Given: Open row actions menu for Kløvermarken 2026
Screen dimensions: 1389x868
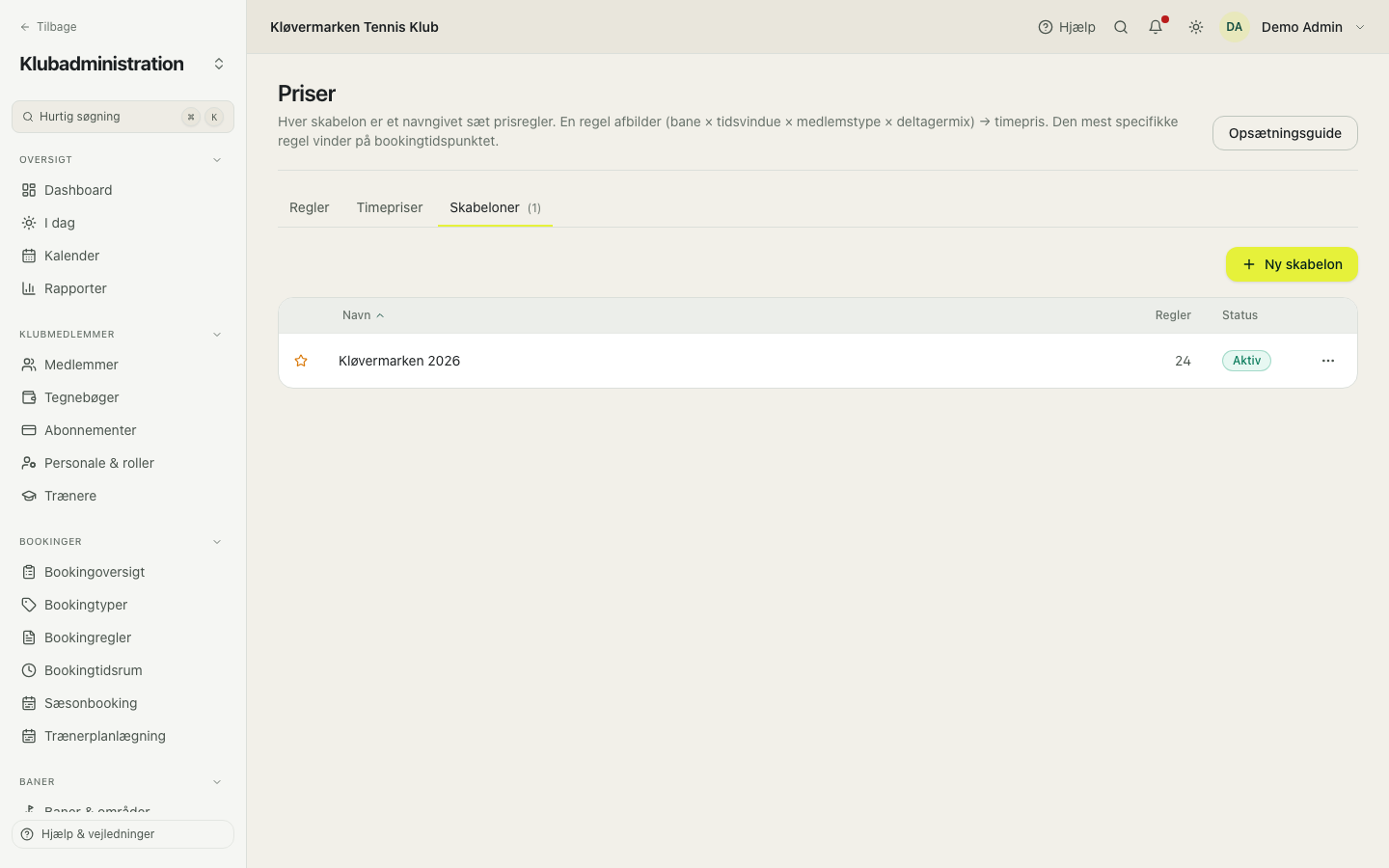Looking at the screenshot, I should pos(1328,361).
